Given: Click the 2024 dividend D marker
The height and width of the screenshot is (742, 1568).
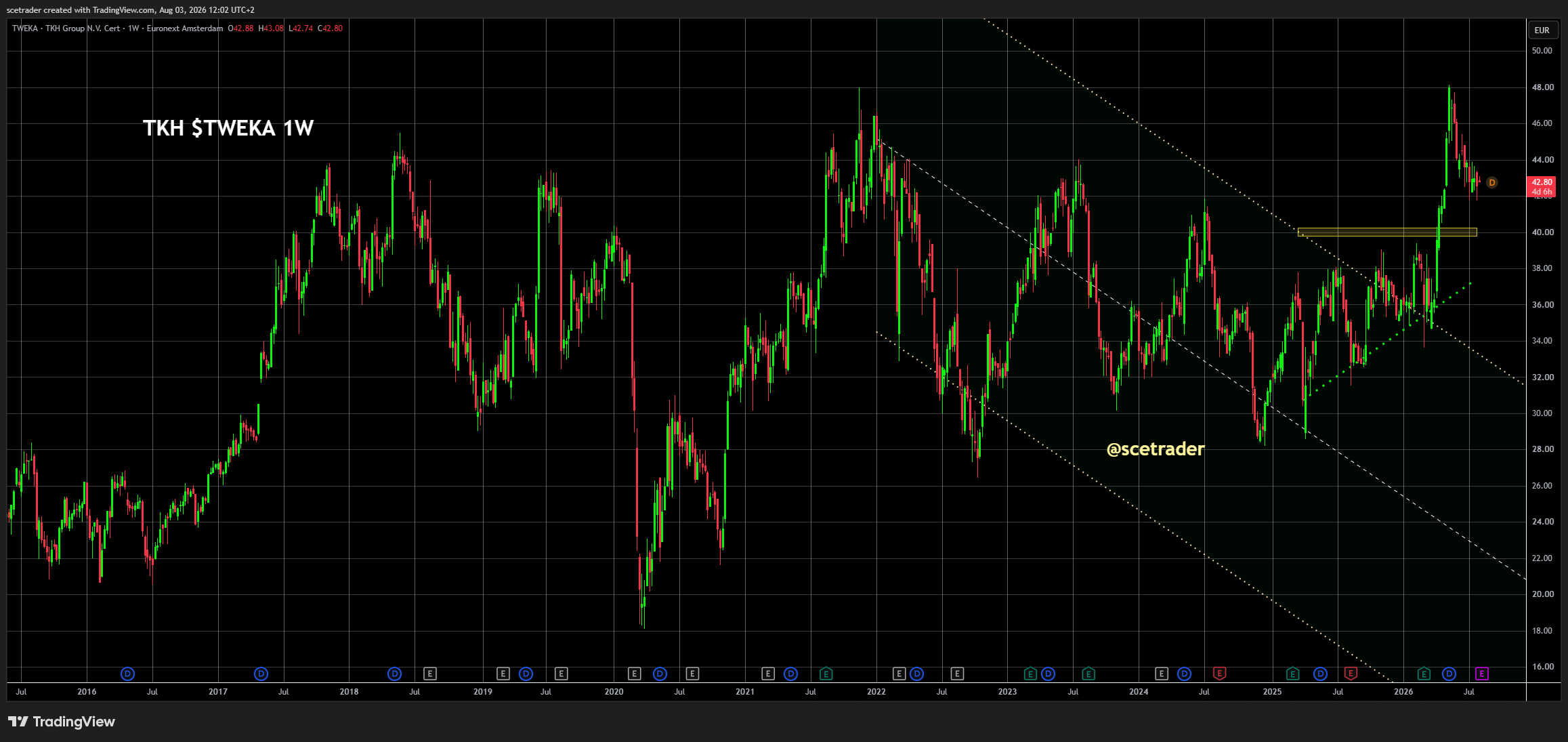Looking at the screenshot, I should (x=1184, y=674).
